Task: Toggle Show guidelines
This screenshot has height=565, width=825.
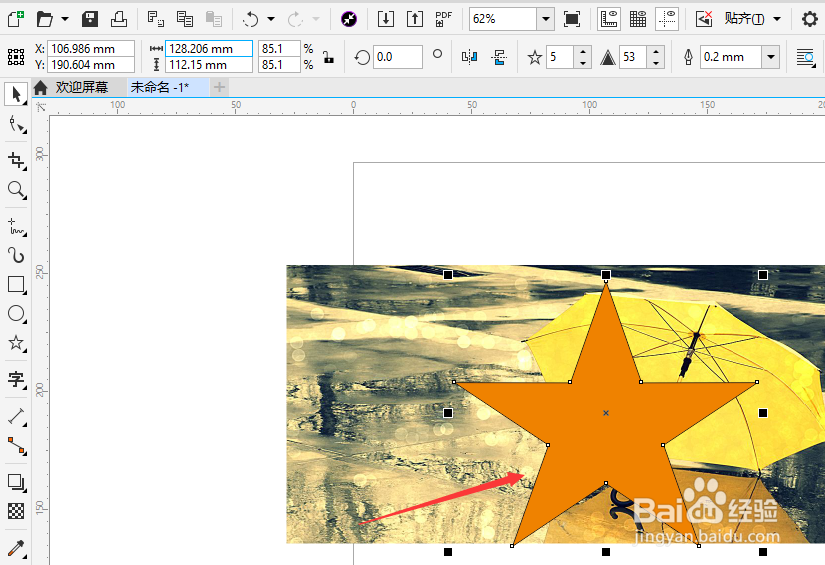Action: (667, 19)
